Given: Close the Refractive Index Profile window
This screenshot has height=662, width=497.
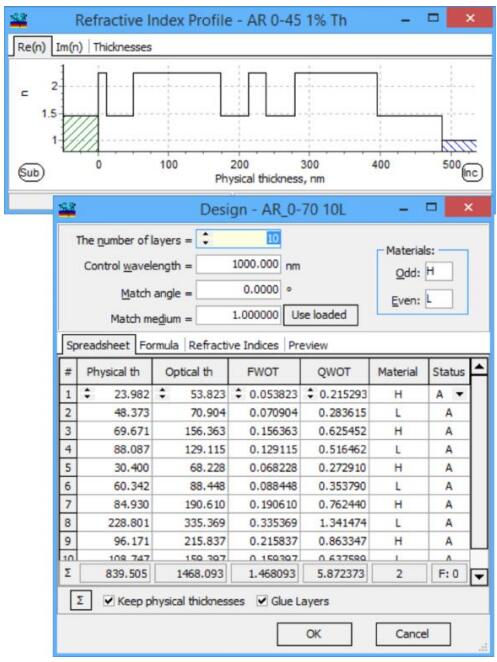Looking at the screenshot, I should 470,18.
